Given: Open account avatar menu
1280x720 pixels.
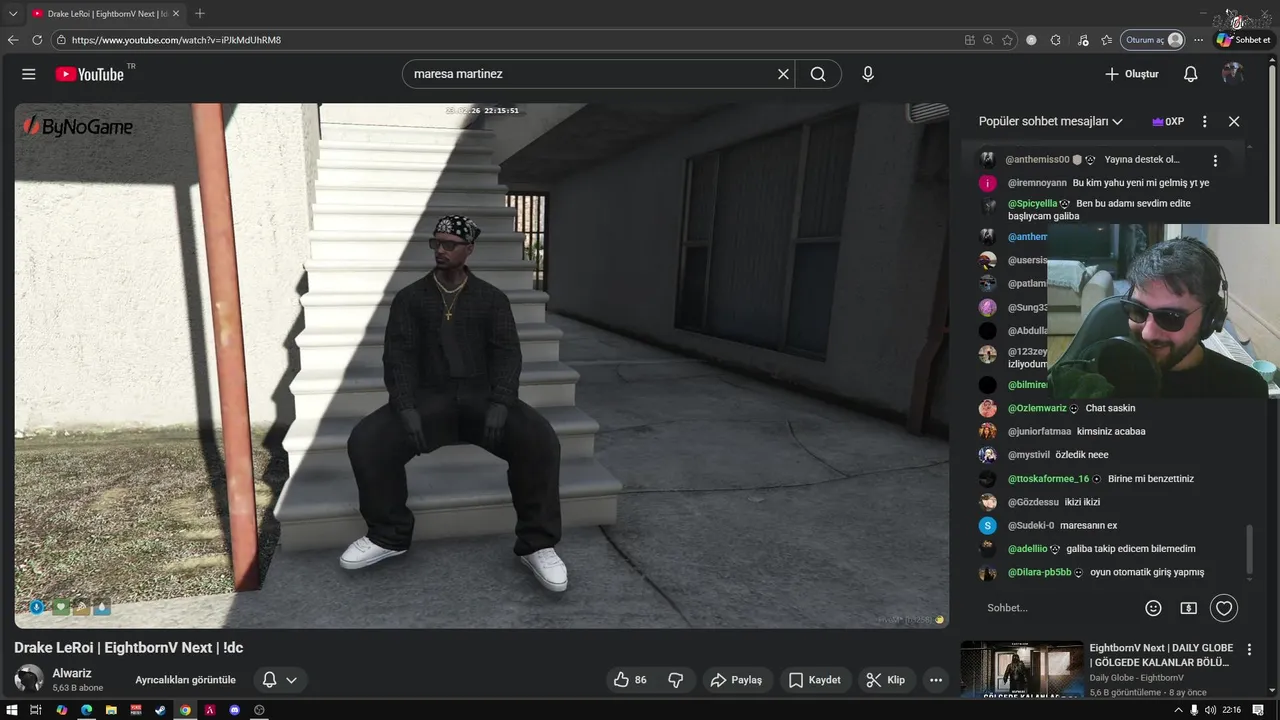Looking at the screenshot, I should [1233, 74].
